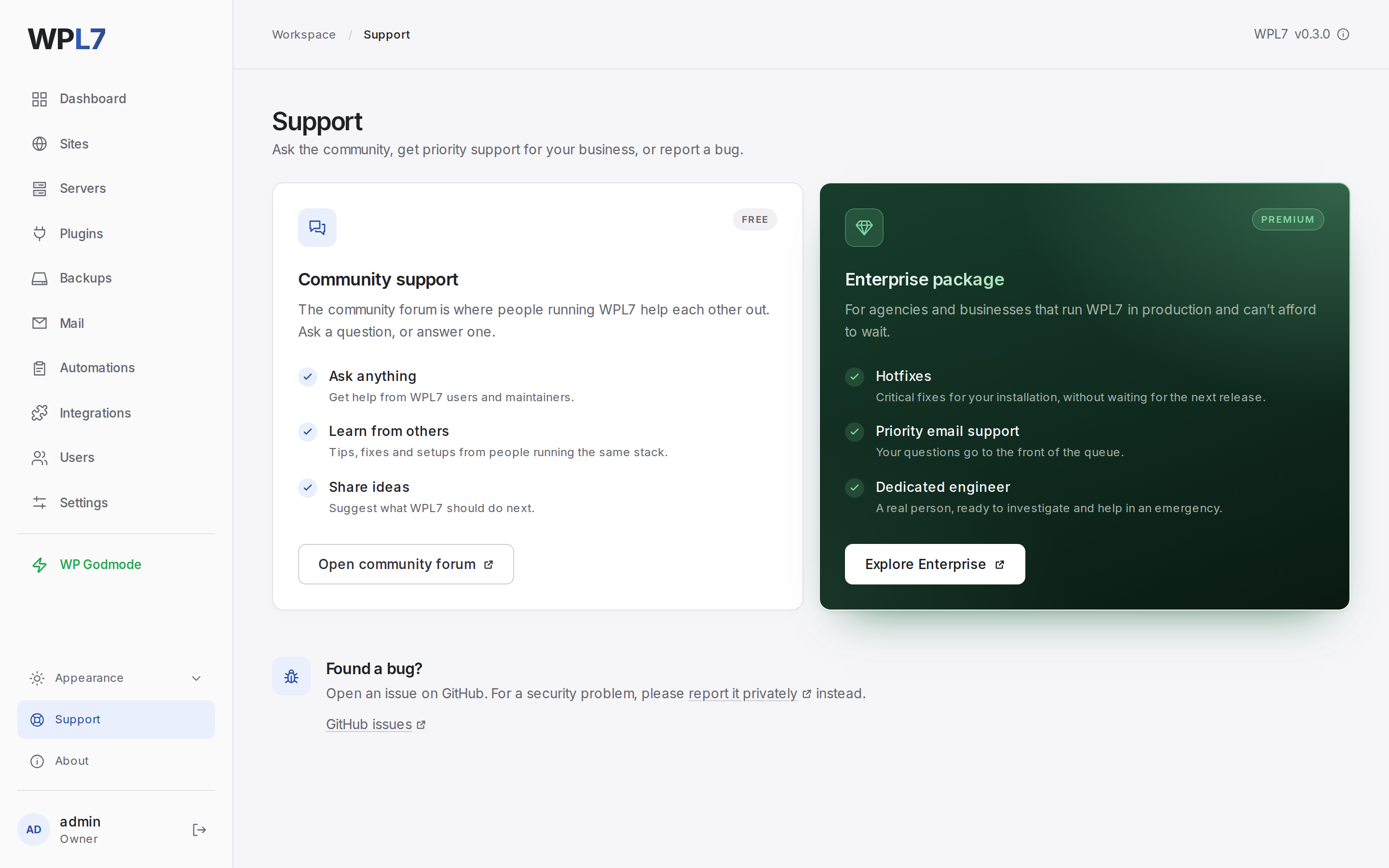Click the Dashboard grid icon

pos(39,99)
